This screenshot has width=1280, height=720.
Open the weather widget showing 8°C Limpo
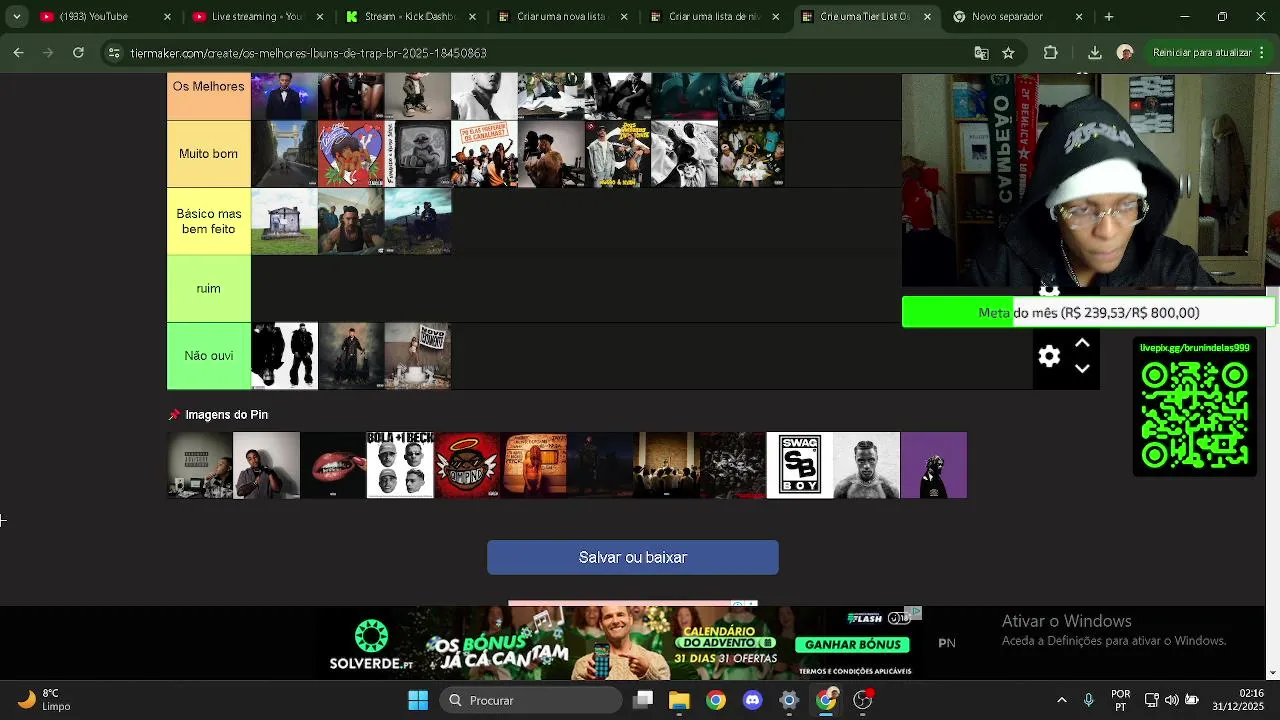[x=44, y=700]
